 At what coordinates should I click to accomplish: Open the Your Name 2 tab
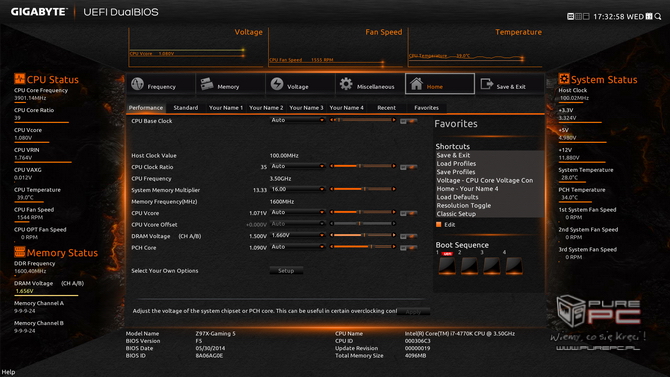[x=266, y=108]
